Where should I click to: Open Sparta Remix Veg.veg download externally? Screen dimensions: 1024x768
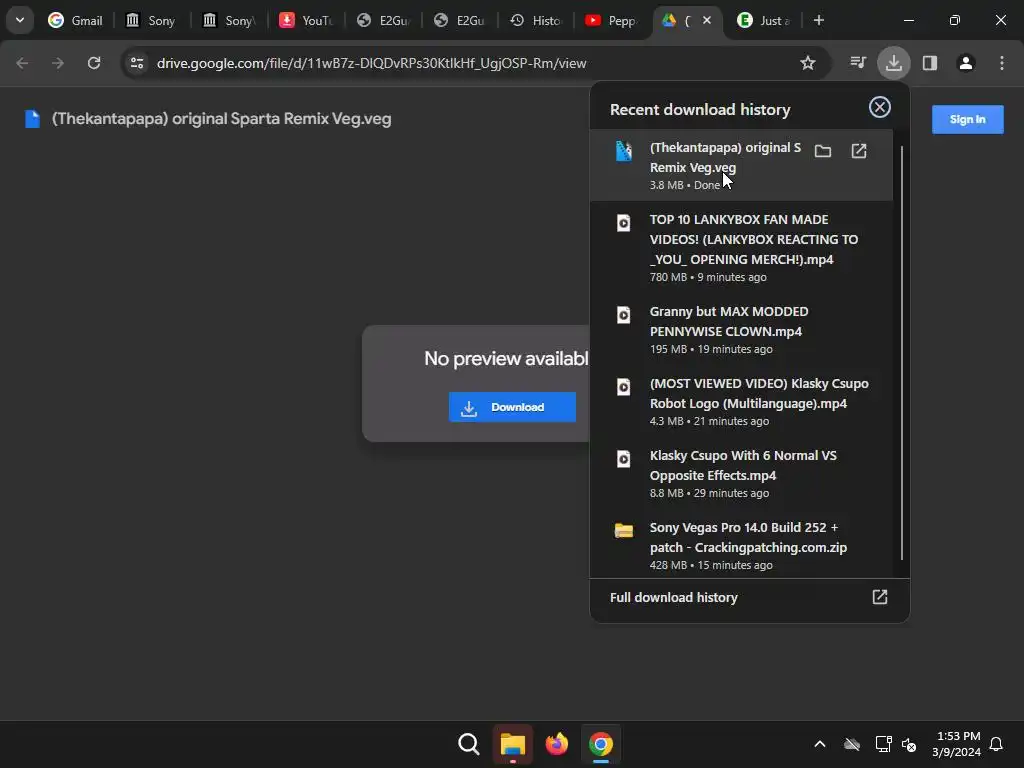coord(859,152)
